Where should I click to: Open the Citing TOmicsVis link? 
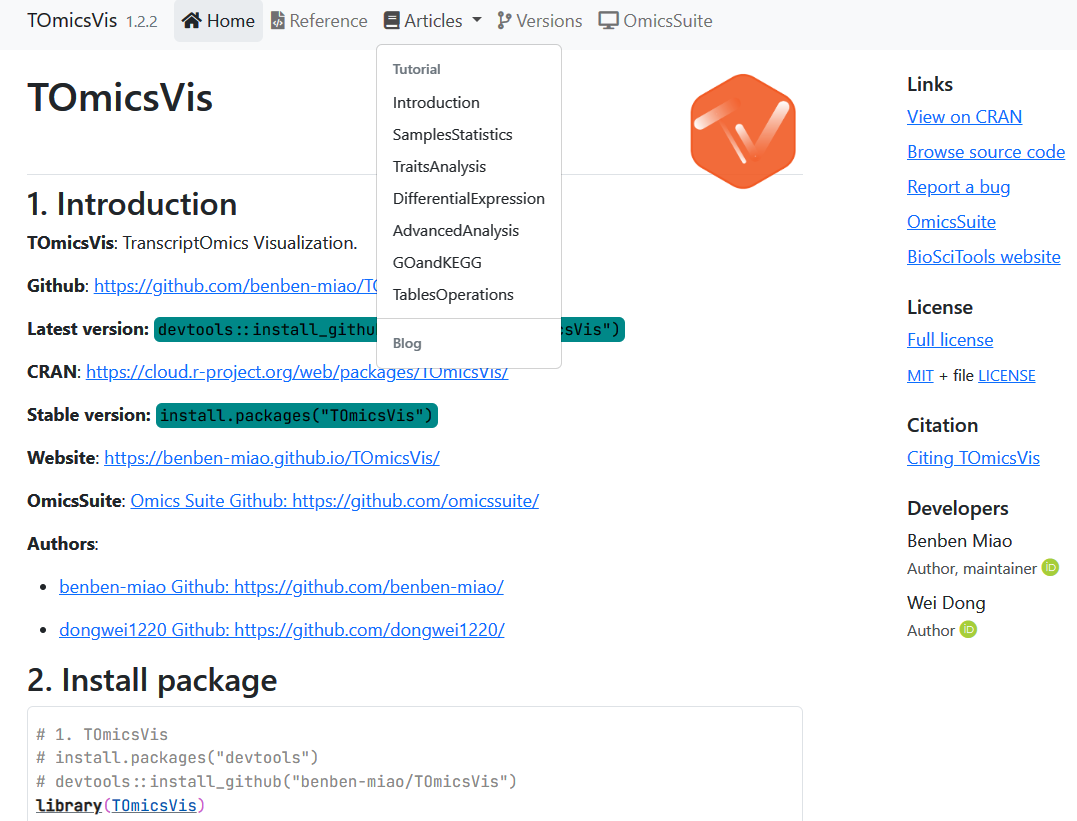[973, 458]
